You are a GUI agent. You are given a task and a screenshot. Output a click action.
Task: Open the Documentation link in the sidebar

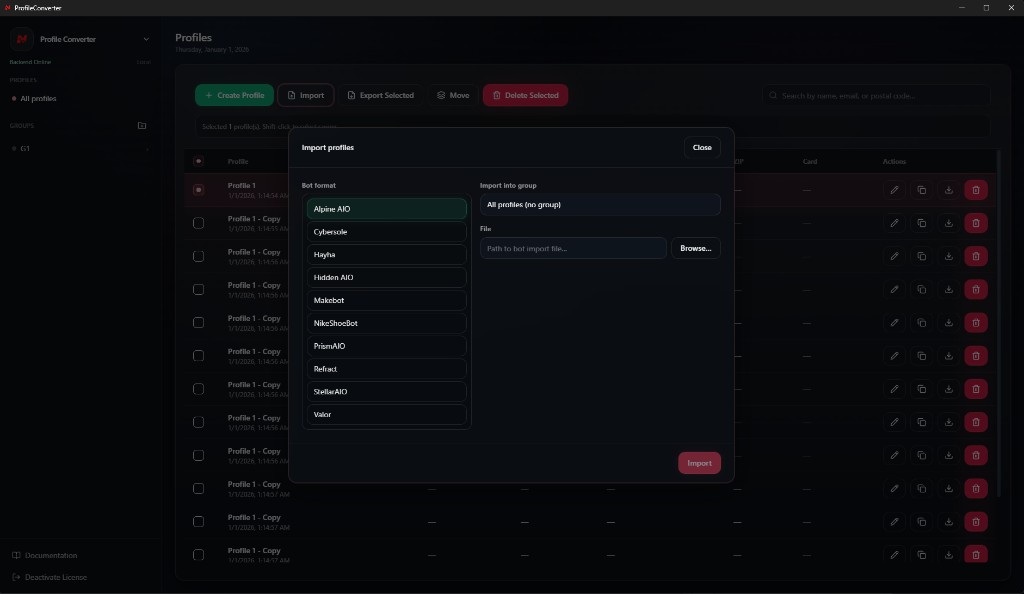pyautogui.click(x=44, y=555)
